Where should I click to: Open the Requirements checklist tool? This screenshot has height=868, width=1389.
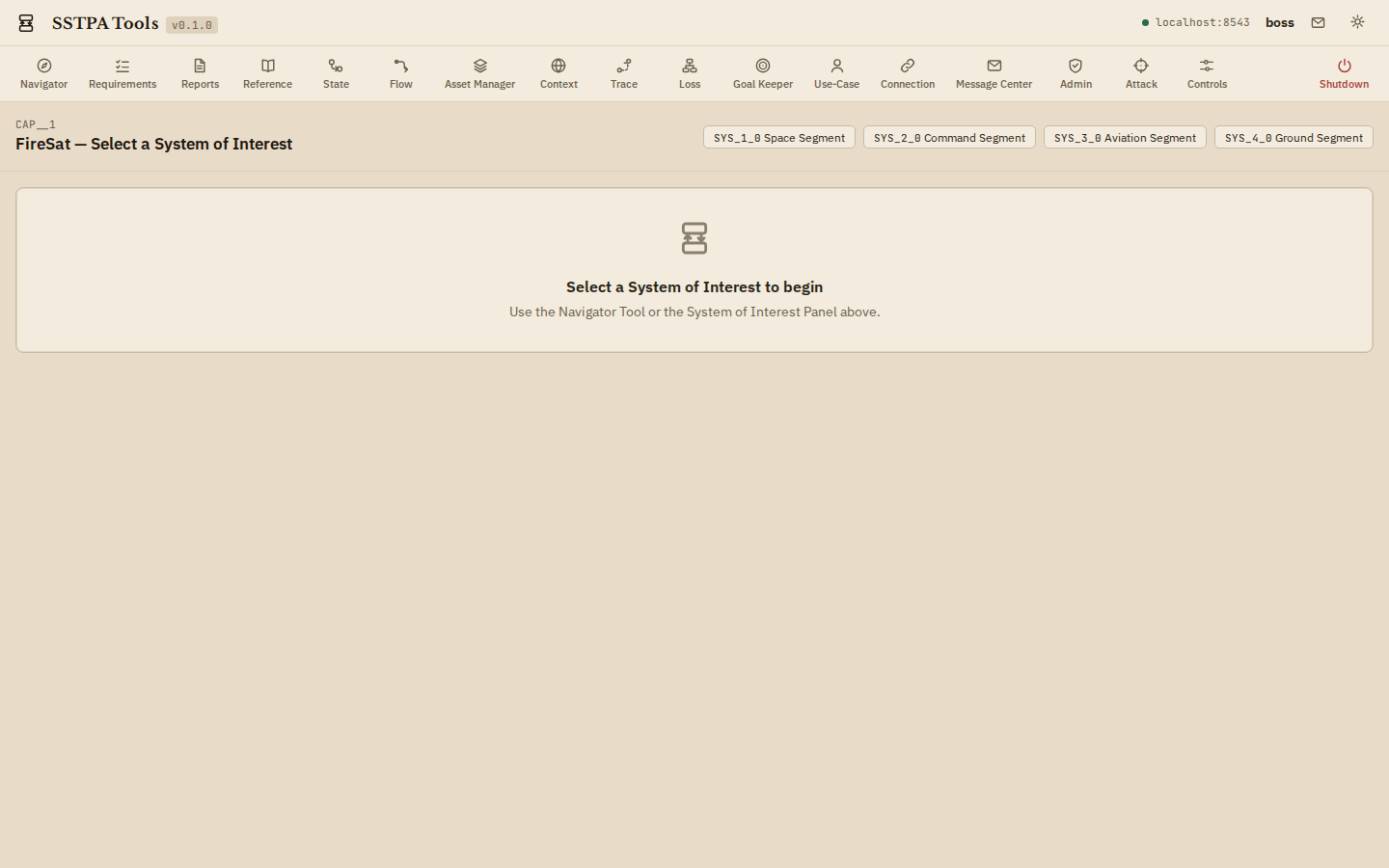[123, 73]
